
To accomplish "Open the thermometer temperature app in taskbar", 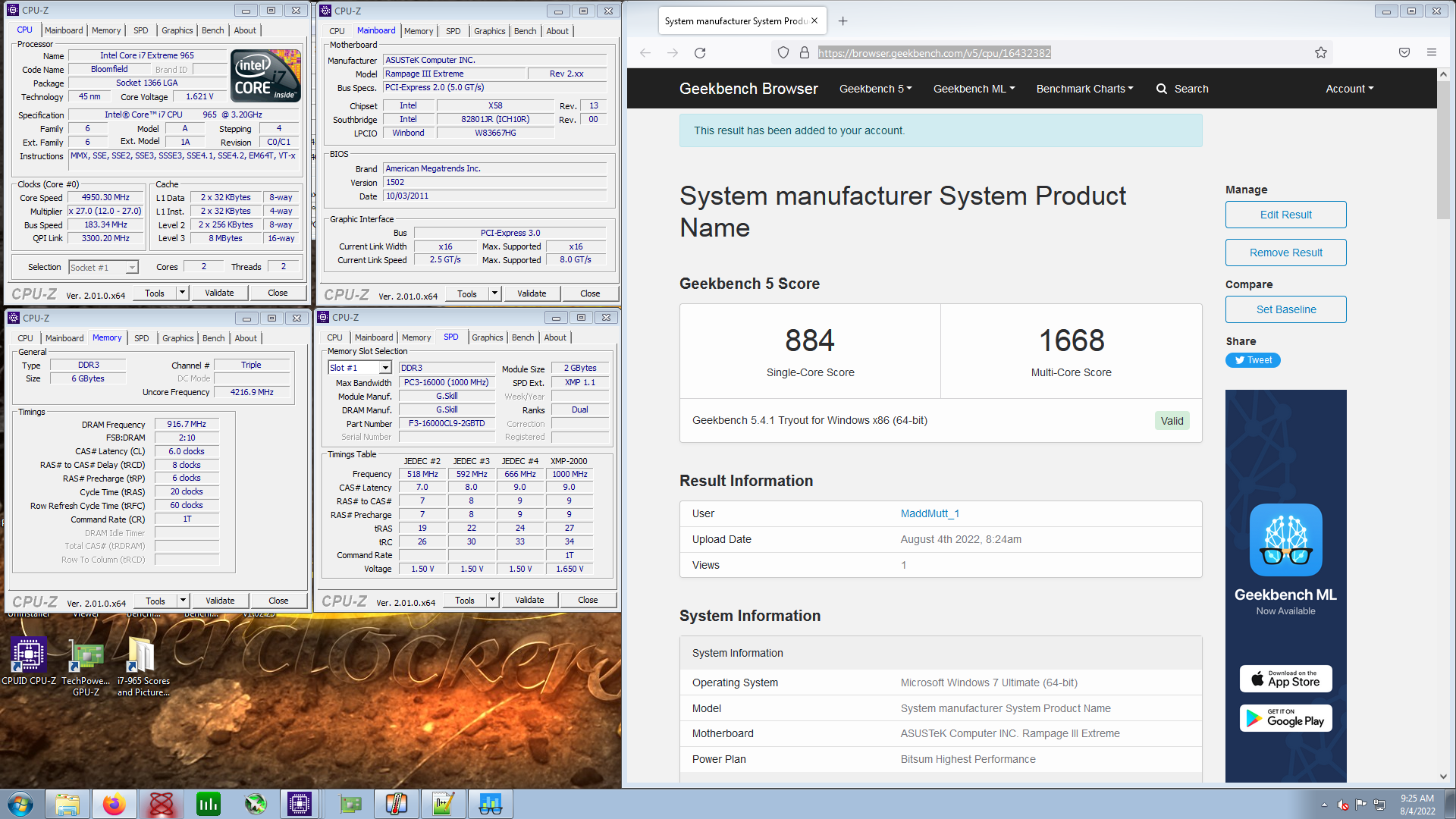I will pyautogui.click(x=397, y=804).
